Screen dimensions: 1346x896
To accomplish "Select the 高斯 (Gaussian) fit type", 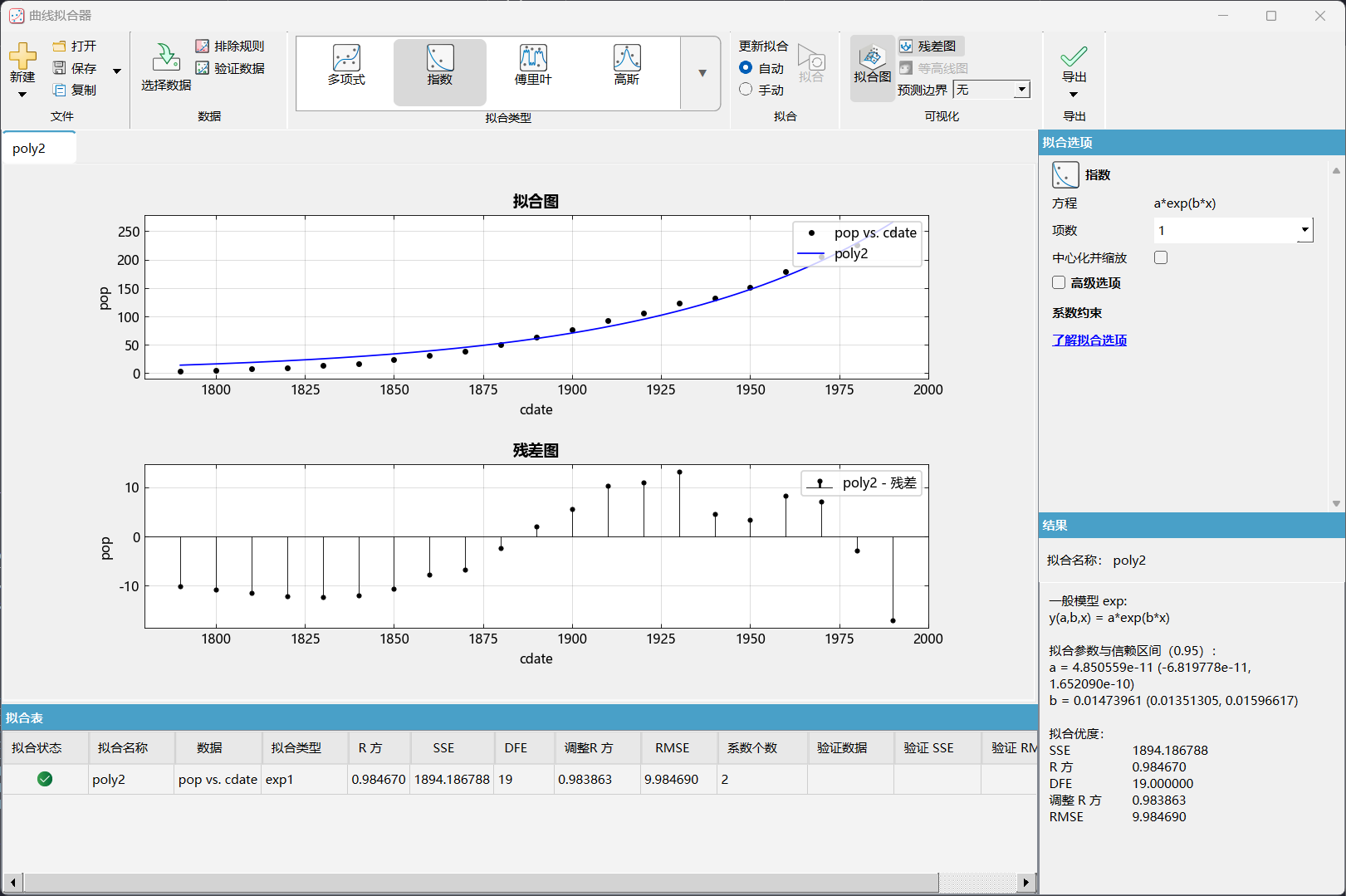I will point(627,65).
